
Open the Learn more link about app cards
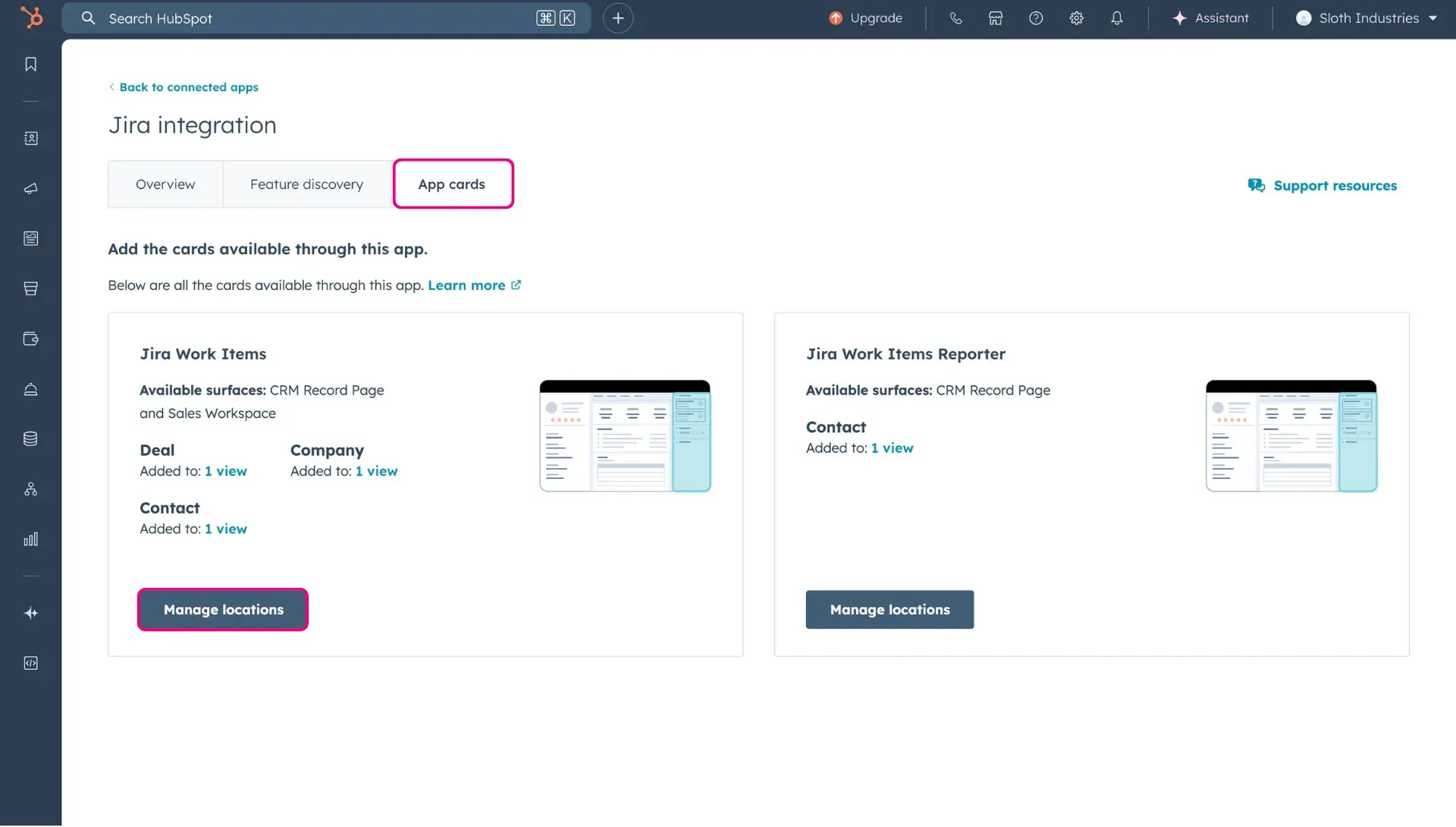466,285
